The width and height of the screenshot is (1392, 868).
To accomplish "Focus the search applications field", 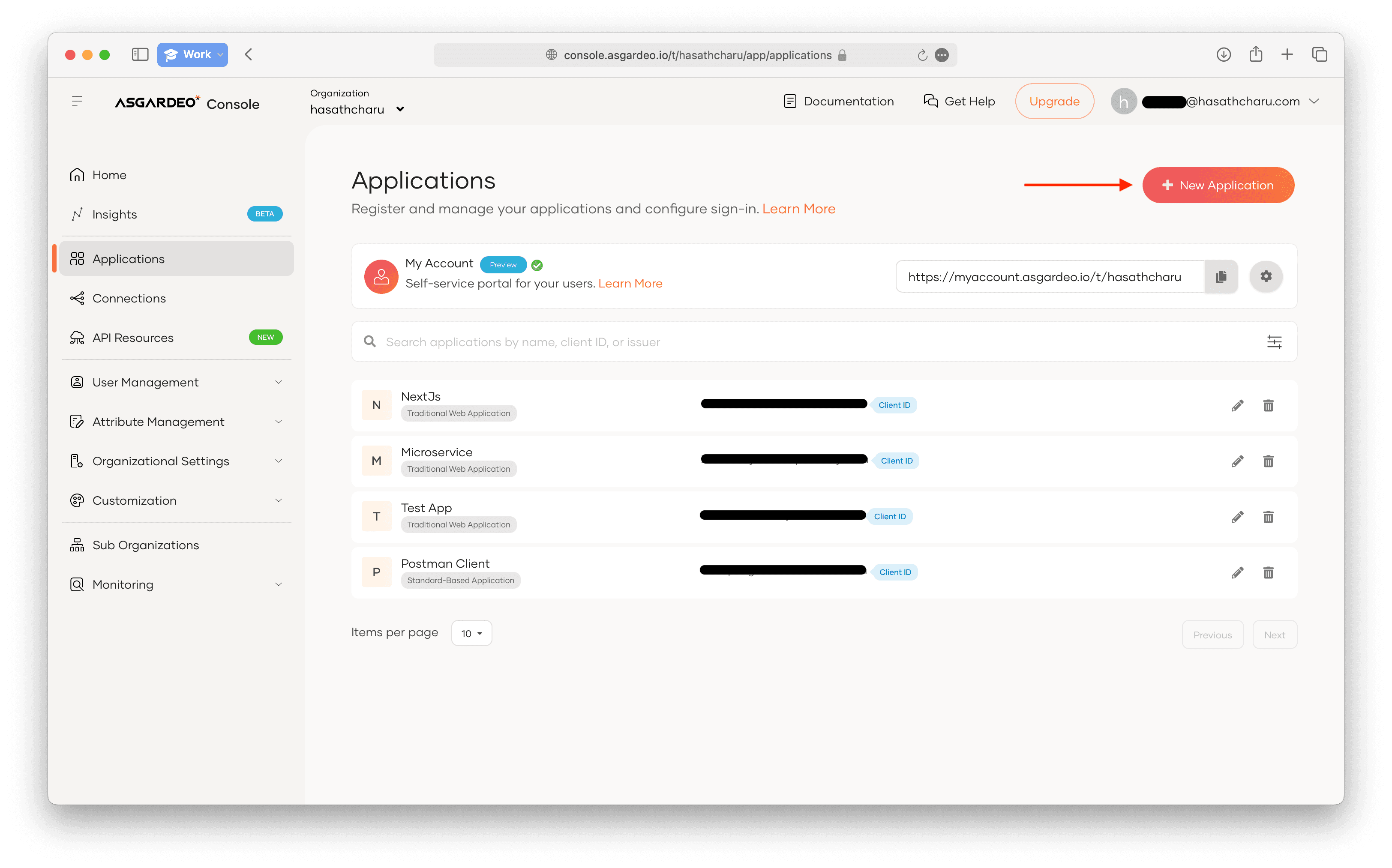I will click(824, 342).
